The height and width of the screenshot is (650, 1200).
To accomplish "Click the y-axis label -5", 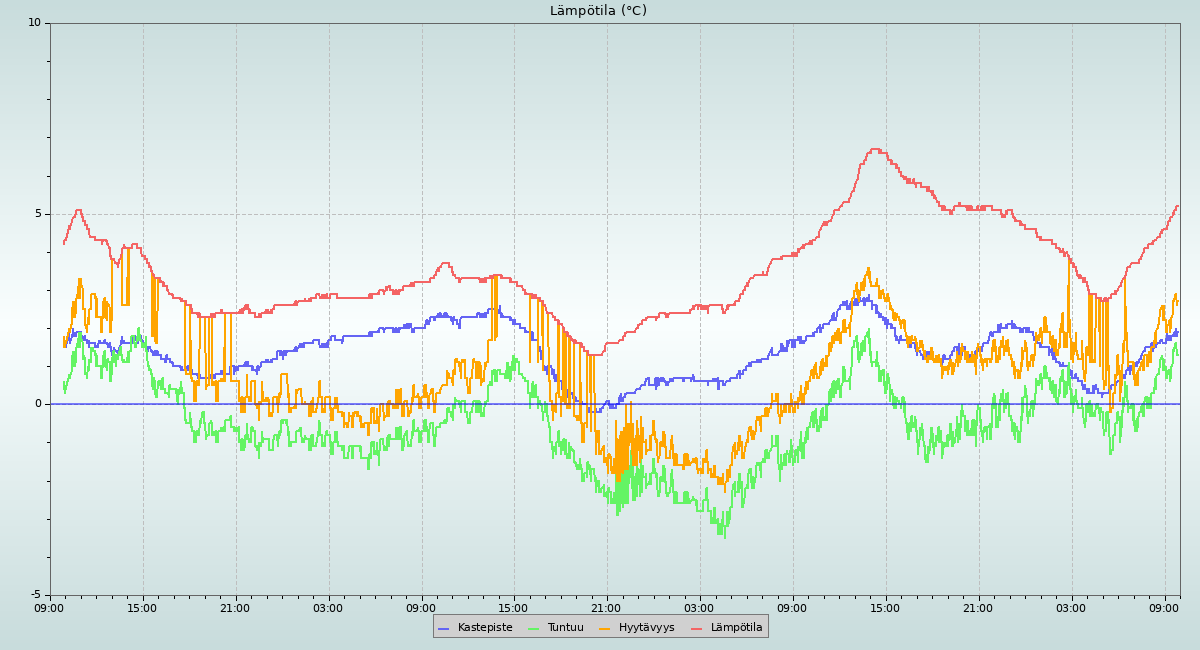I will [34, 594].
